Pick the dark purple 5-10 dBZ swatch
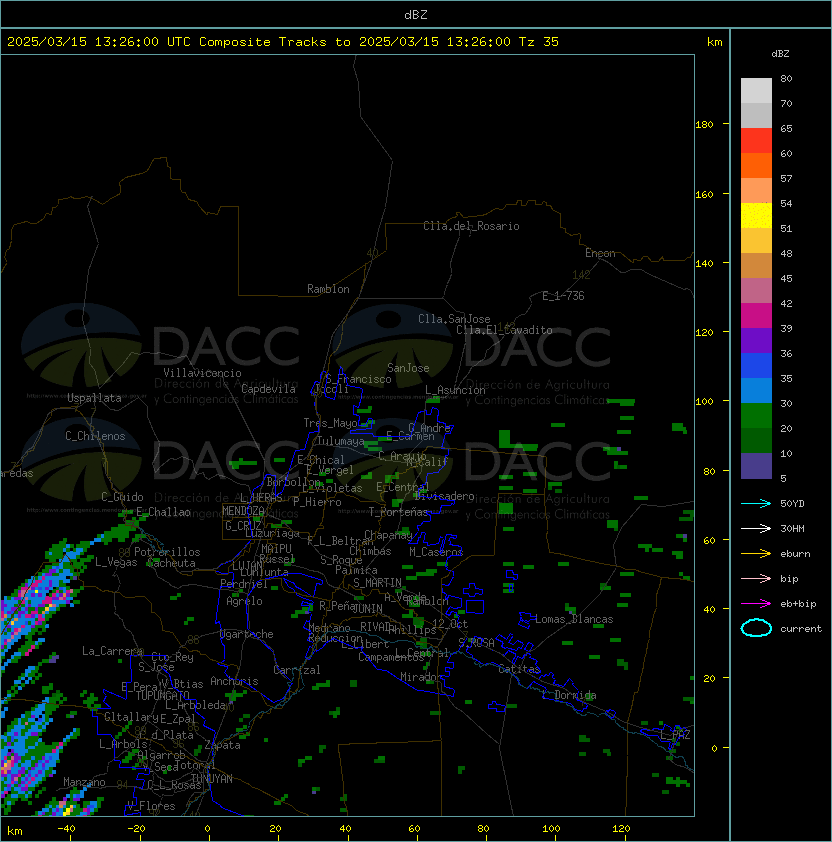Screen dimensions: 832x842 tap(756, 466)
